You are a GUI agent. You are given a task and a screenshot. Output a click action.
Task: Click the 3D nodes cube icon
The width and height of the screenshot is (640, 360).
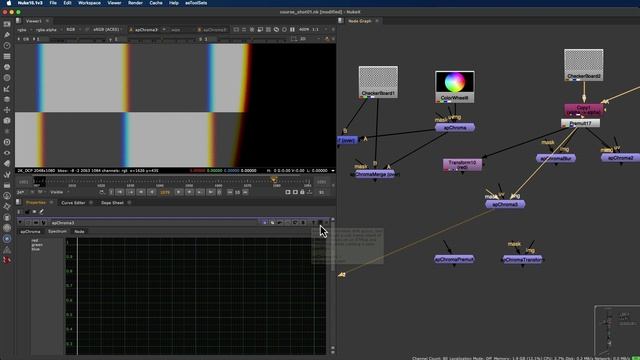coord(7,120)
